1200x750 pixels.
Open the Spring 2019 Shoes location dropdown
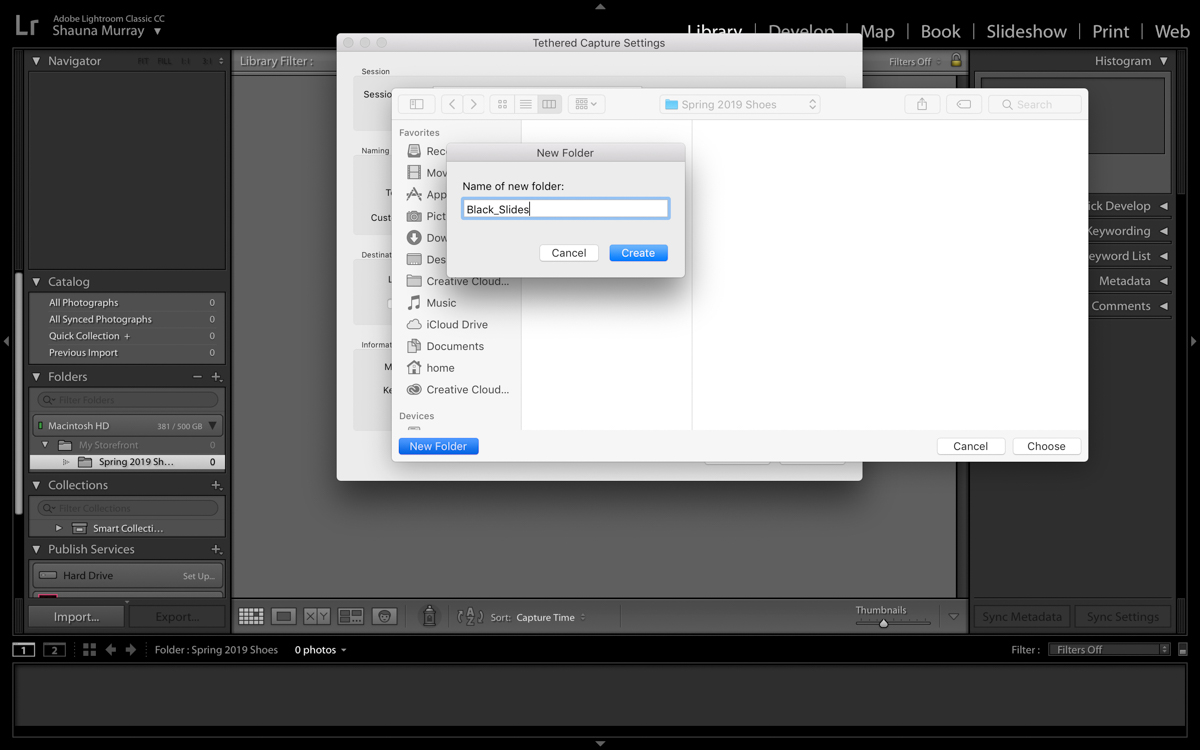740,104
